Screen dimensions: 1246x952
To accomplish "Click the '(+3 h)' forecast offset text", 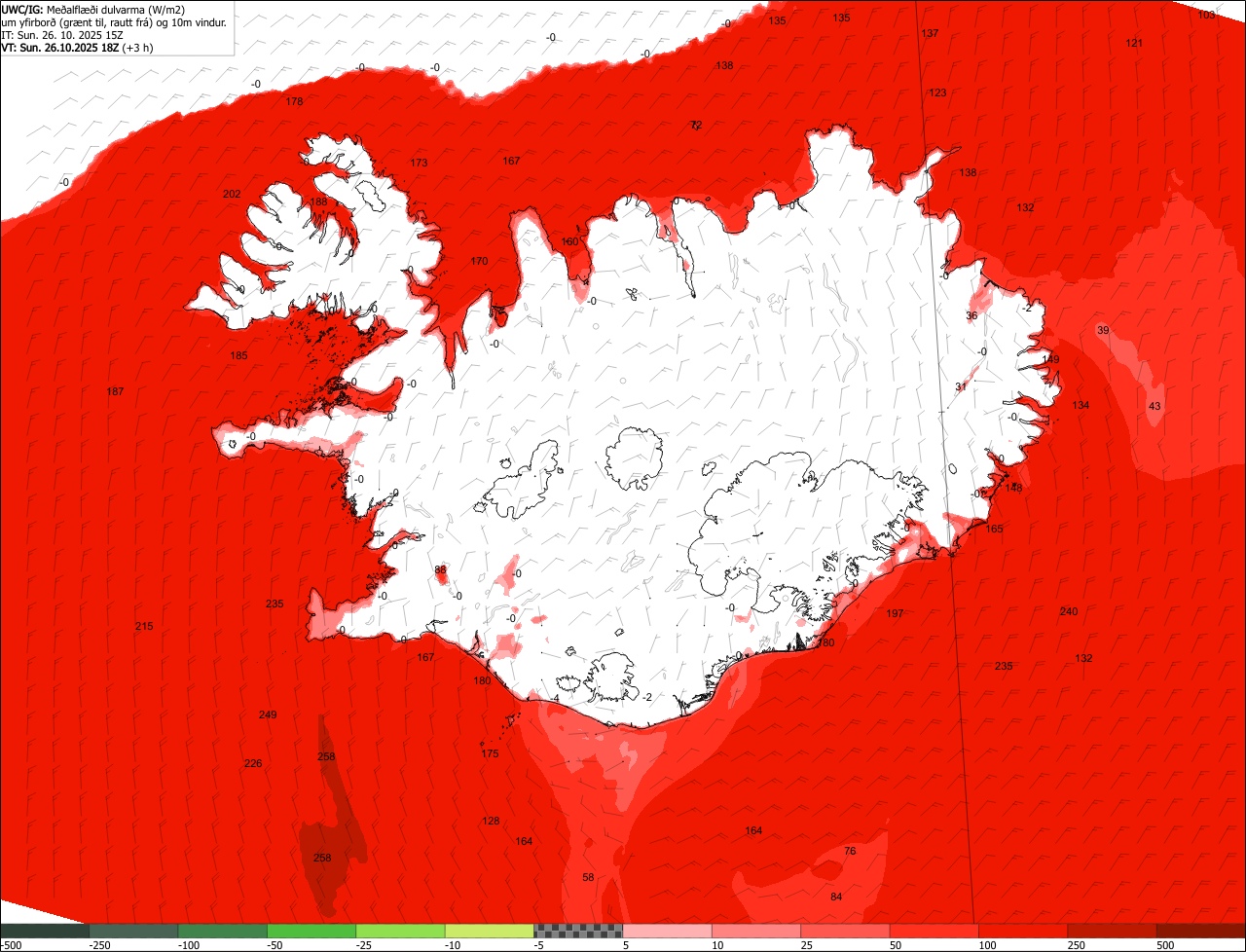I will point(137,47).
